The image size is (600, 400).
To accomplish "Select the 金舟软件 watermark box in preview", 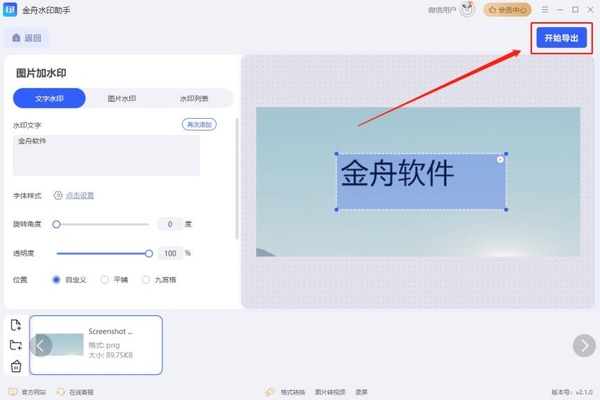I will click(421, 181).
